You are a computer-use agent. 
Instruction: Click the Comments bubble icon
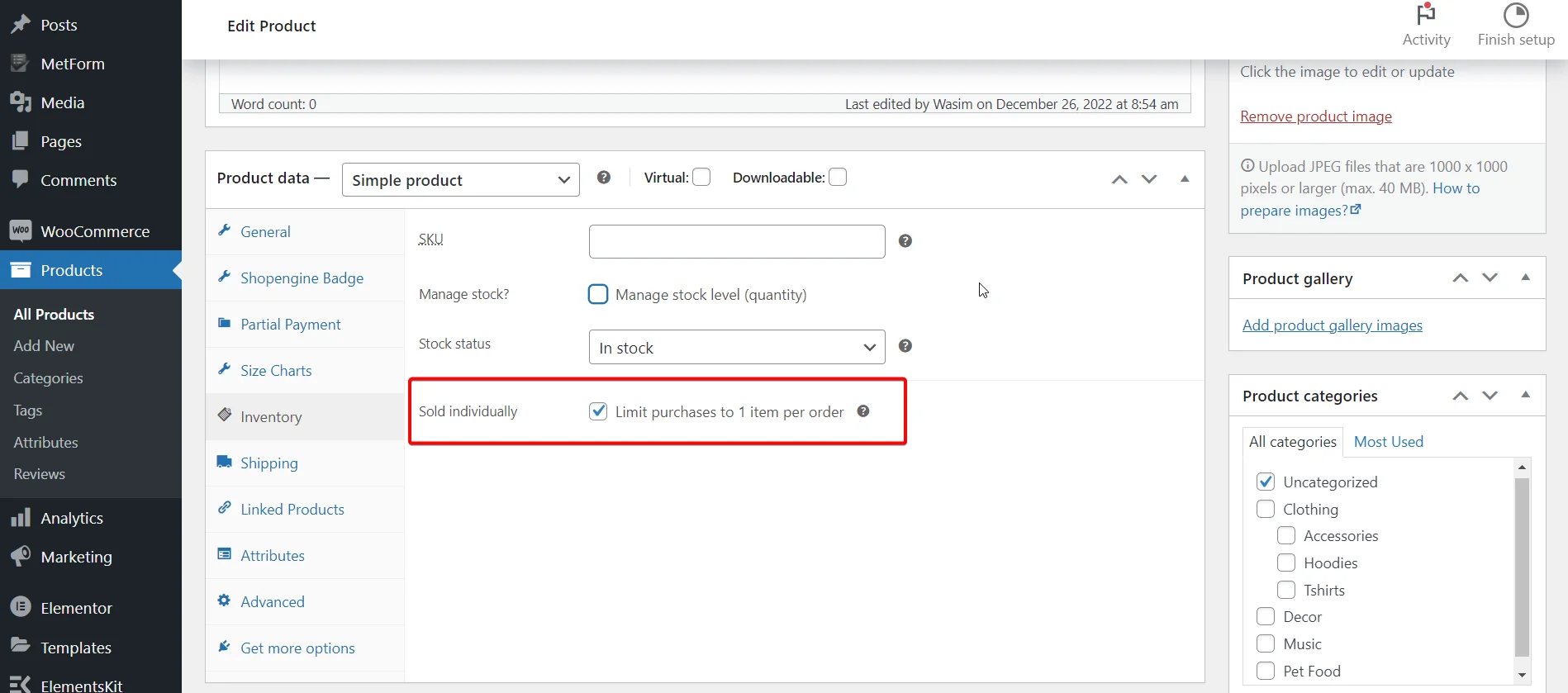click(21, 179)
